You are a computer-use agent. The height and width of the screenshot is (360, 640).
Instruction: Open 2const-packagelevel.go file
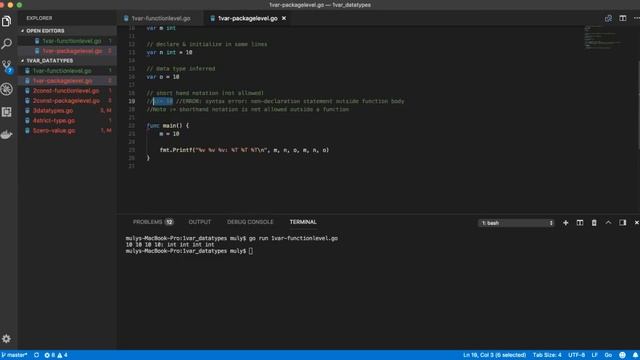click(67, 100)
